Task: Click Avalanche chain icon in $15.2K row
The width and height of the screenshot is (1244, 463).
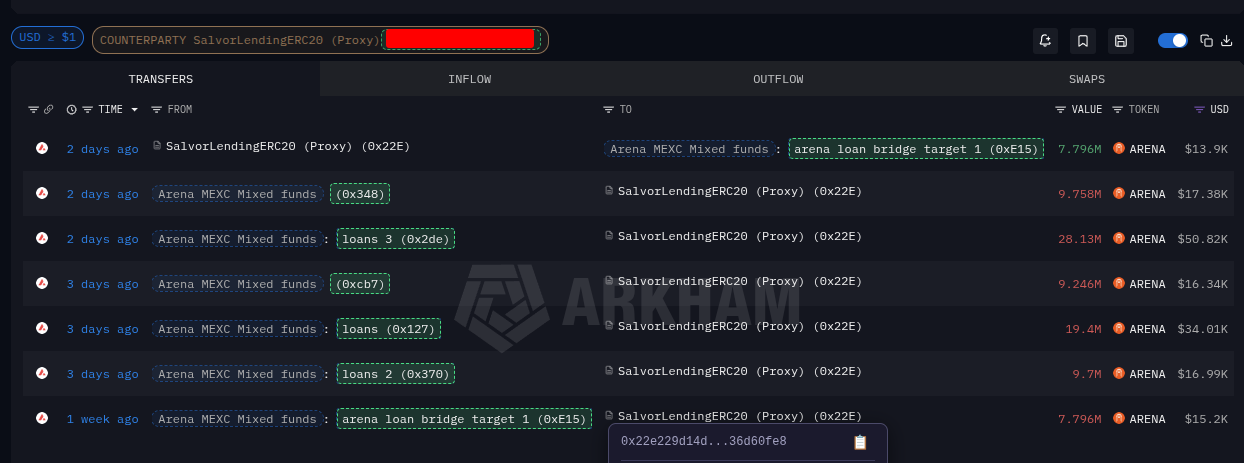Action: click(42, 418)
